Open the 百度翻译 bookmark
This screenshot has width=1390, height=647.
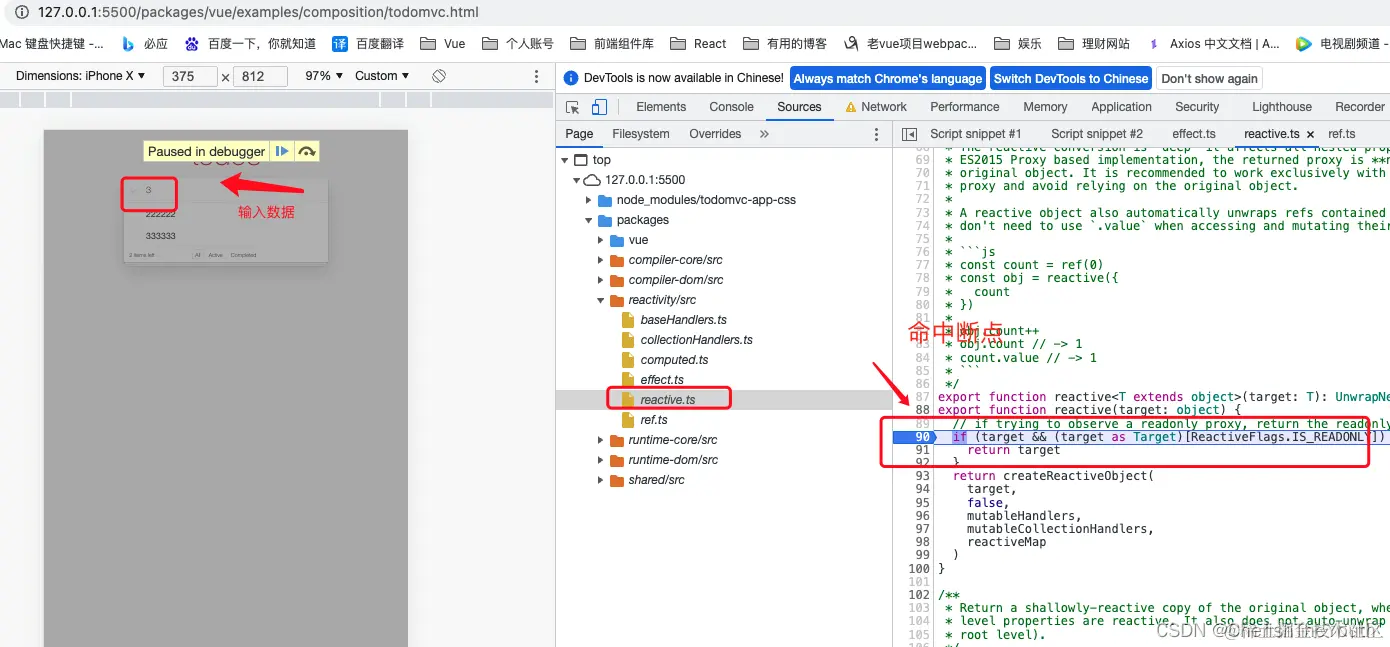[368, 44]
